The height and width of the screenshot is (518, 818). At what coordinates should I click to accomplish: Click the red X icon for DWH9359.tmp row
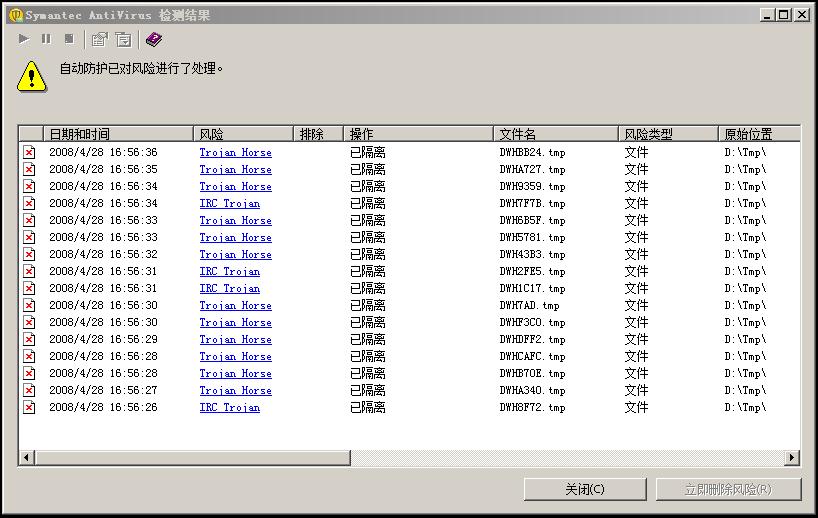[x=29, y=186]
